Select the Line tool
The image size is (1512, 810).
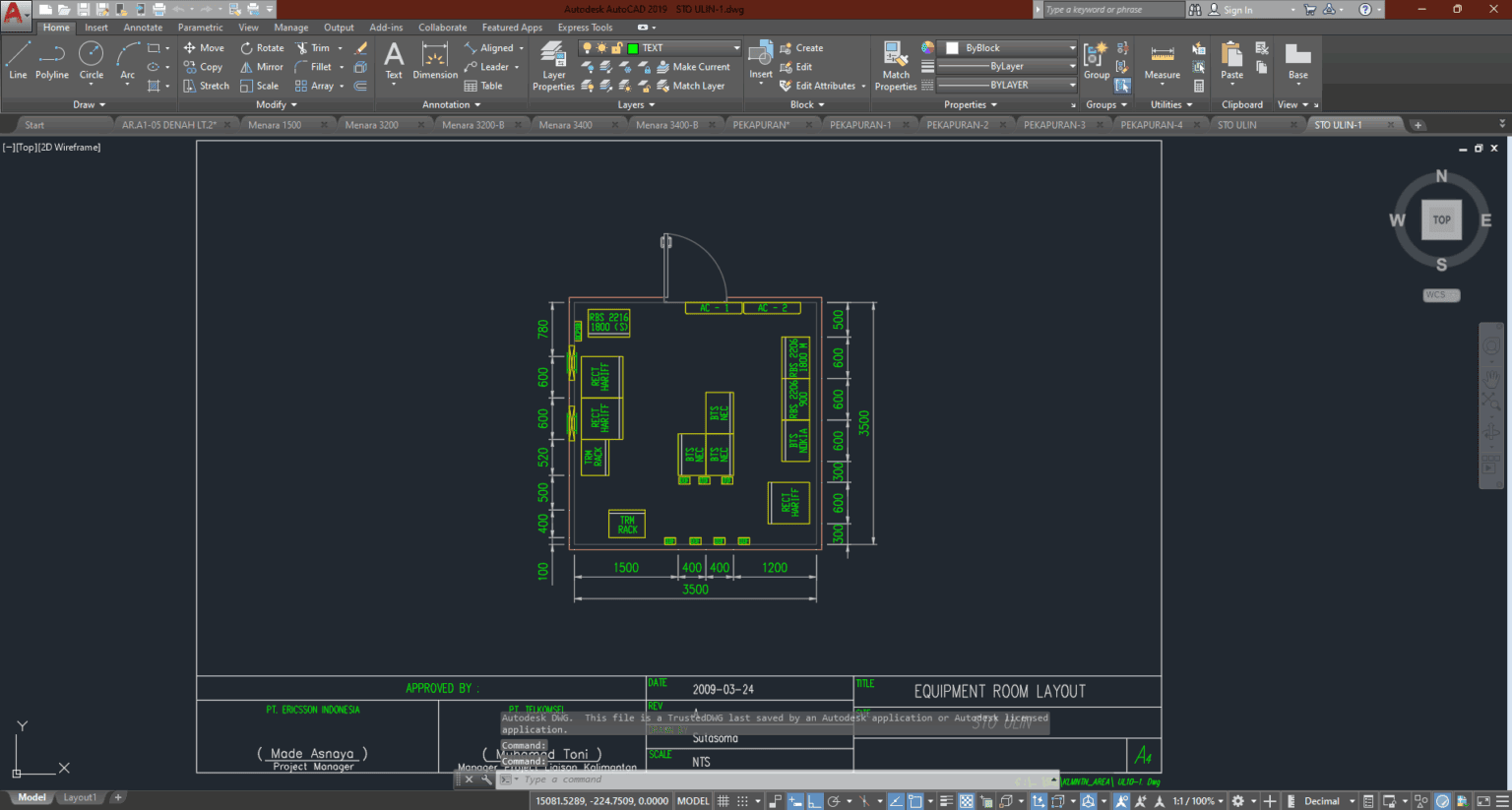pos(17,61)
